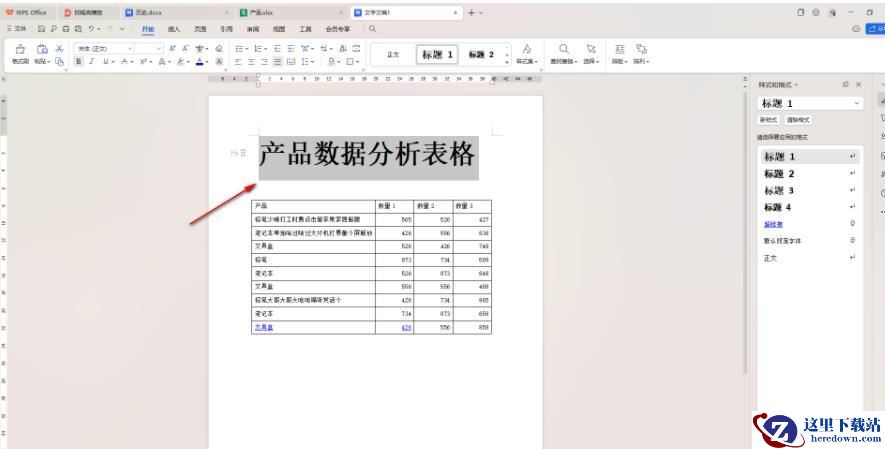Click the Save icon in quick access bar
This screenshot has width=885, height=449.
point(41,29)
